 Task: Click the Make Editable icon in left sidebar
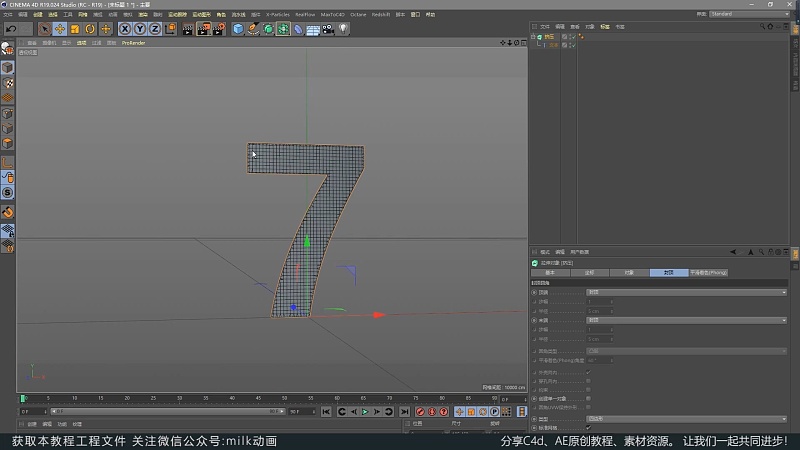[8, 48]
